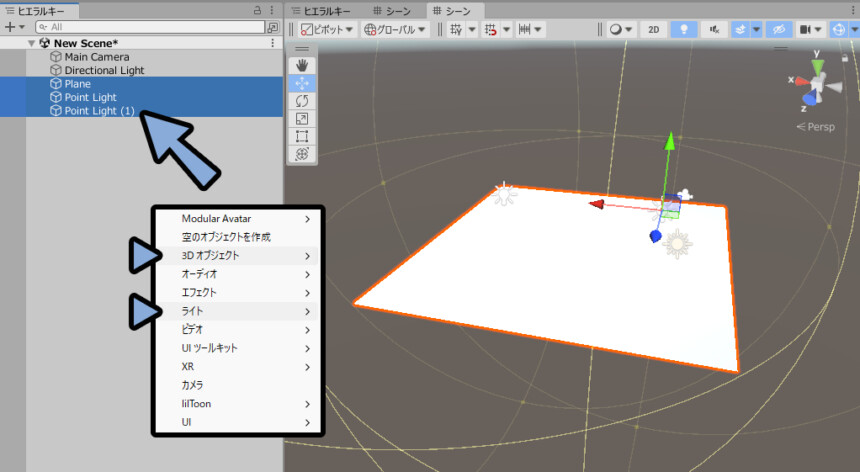Open the lilToon submenu
Viewport: 860px width, 472px height.
(237, 404)
